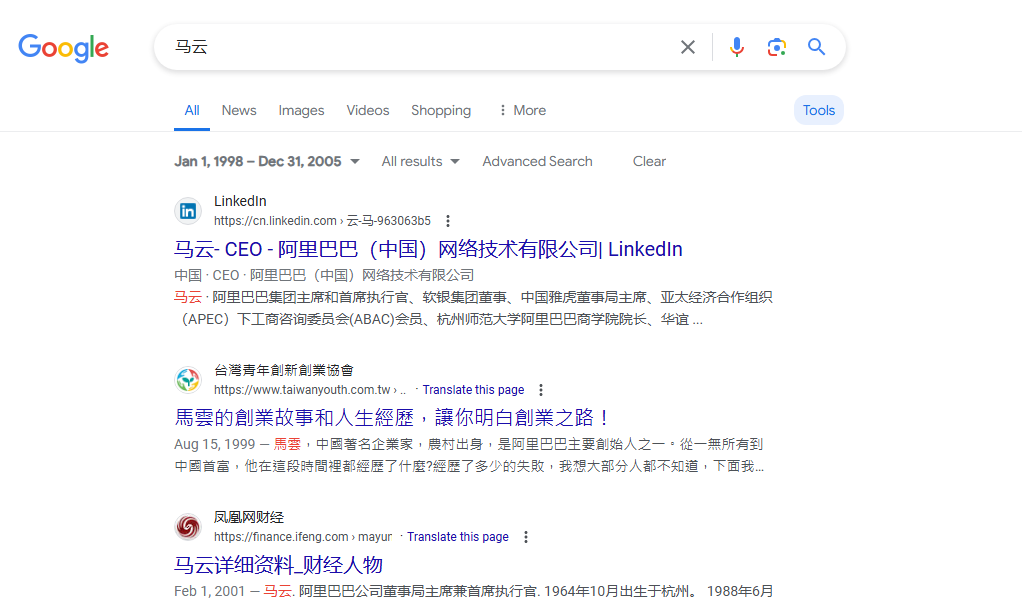This screenshot has width=1022, height=600.
Task: Click Clear to reset filters
Action: click(x=649, y=162)
